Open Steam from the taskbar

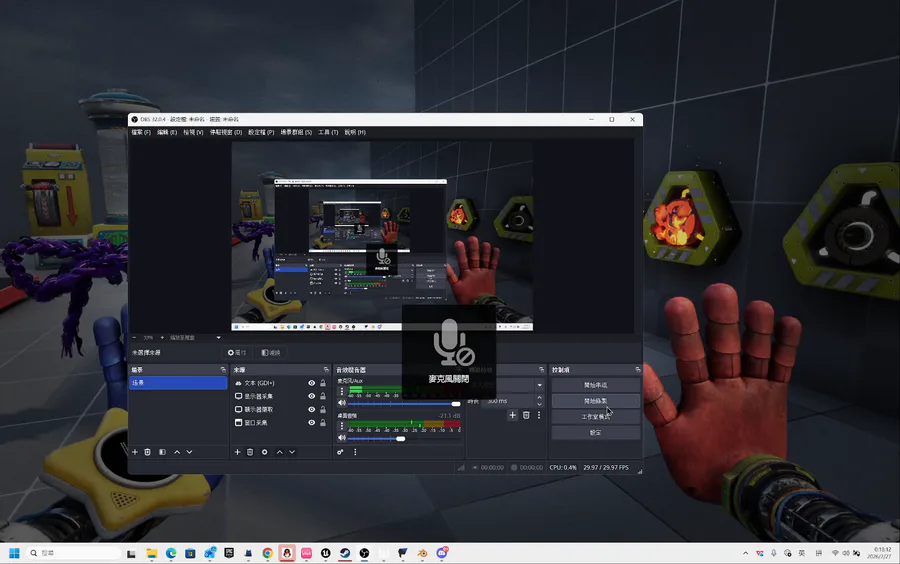click(x=345, y=553)
